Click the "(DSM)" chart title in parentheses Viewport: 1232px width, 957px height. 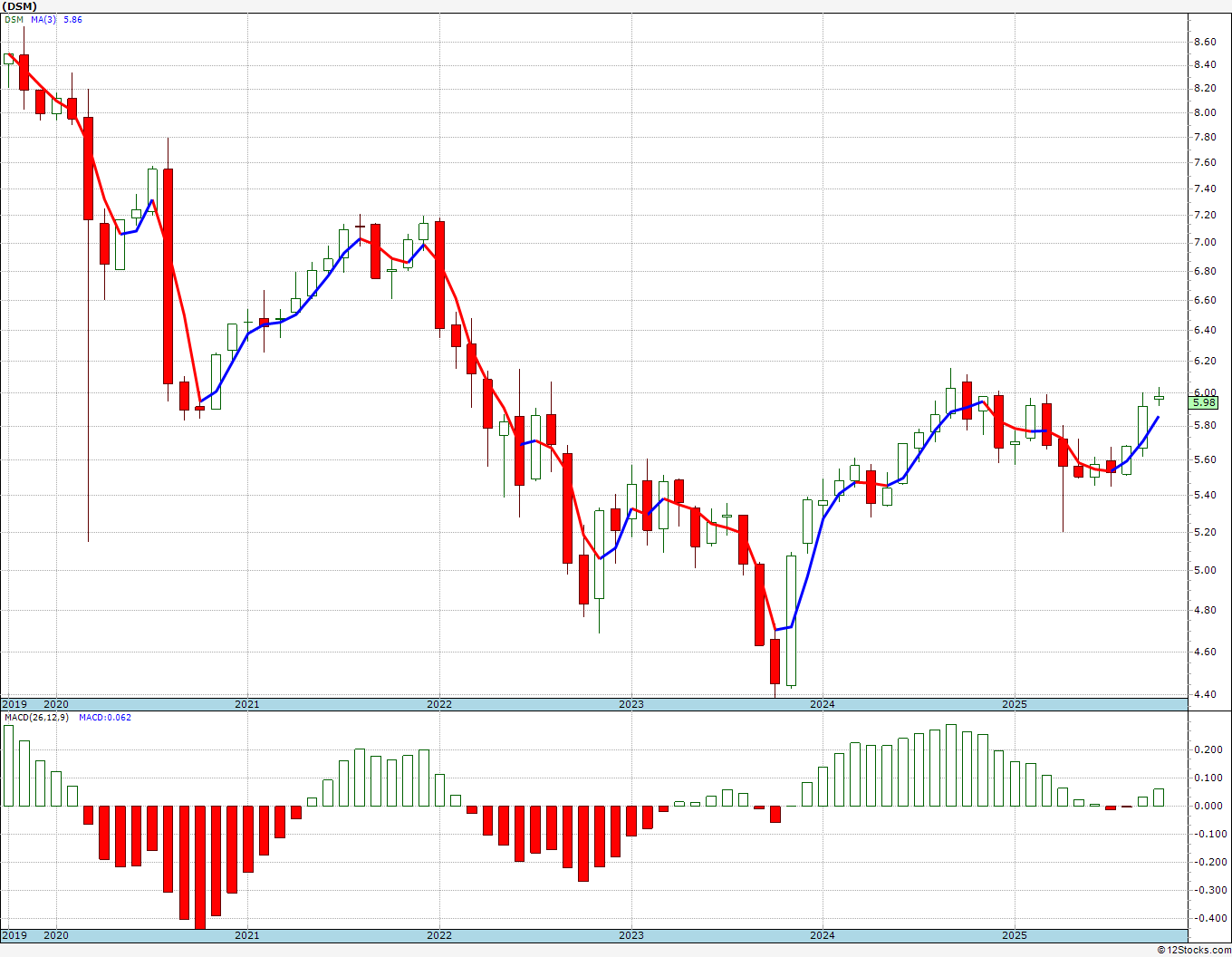click(19, 6)
